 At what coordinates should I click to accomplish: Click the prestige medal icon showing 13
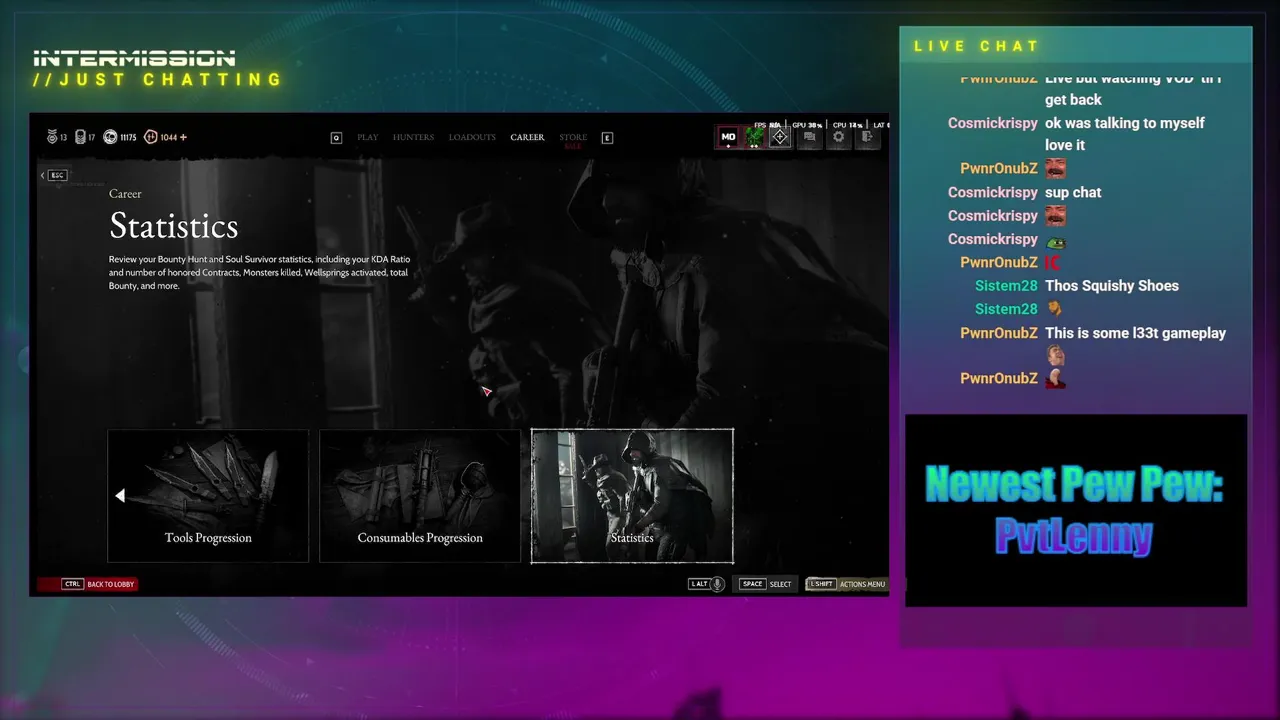[51, 137]
